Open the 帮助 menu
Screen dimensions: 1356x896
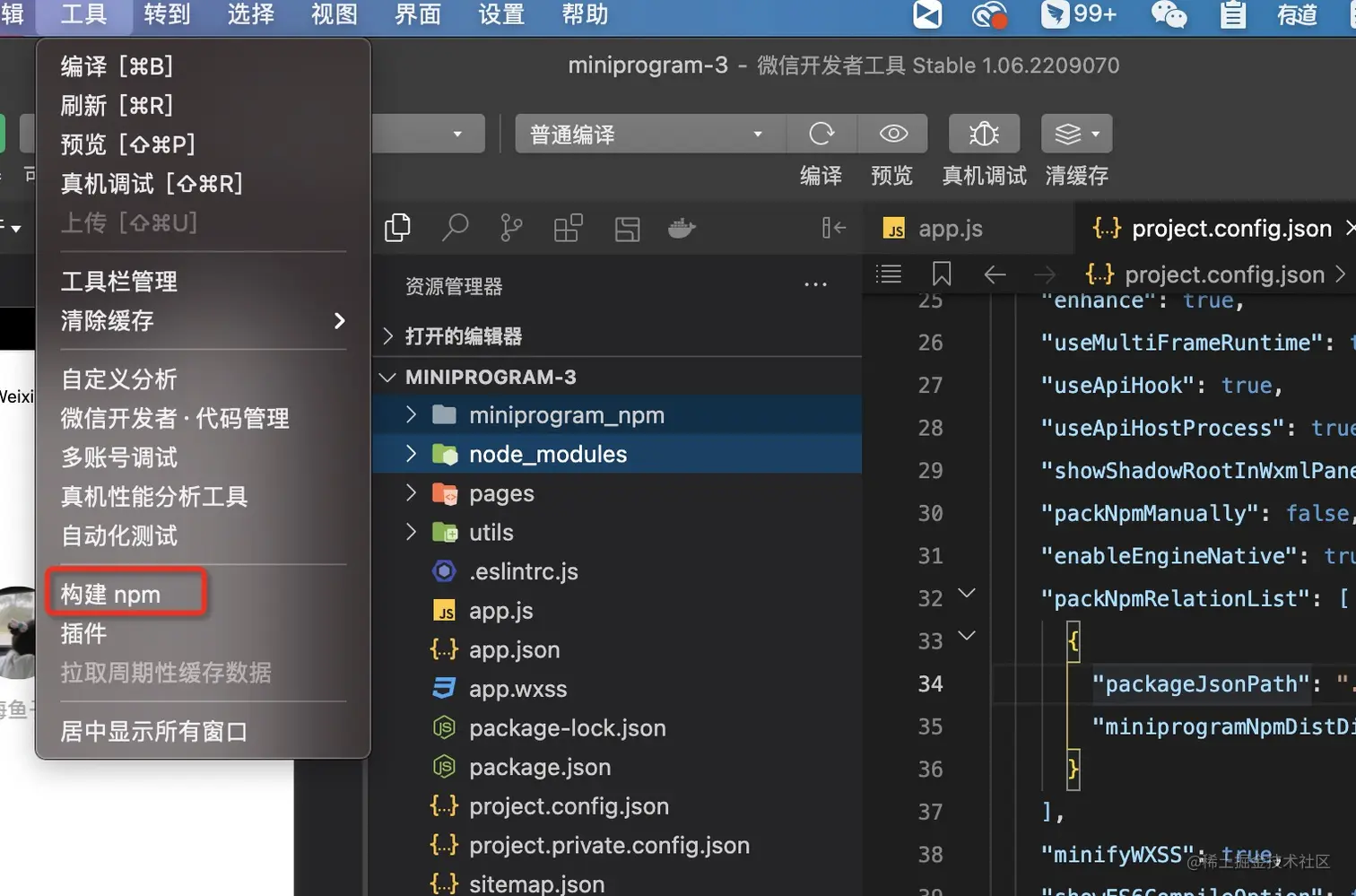(x=585, y=14)
